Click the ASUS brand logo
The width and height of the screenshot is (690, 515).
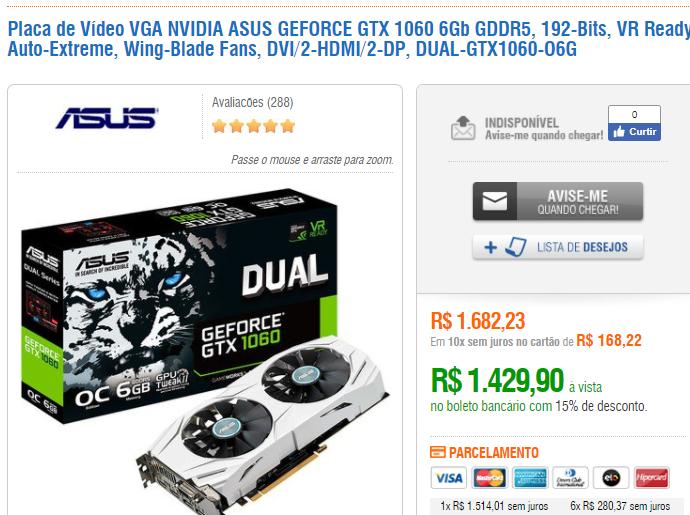[106, 118]
